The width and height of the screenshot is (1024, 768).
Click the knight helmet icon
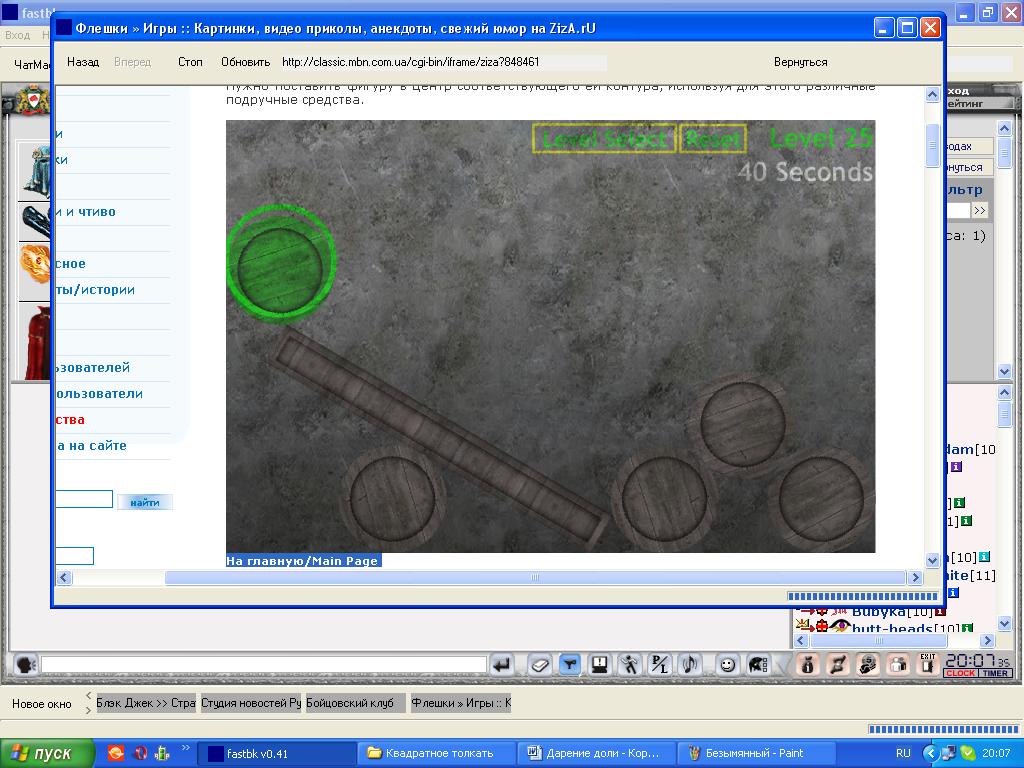(x=758, y=665)
